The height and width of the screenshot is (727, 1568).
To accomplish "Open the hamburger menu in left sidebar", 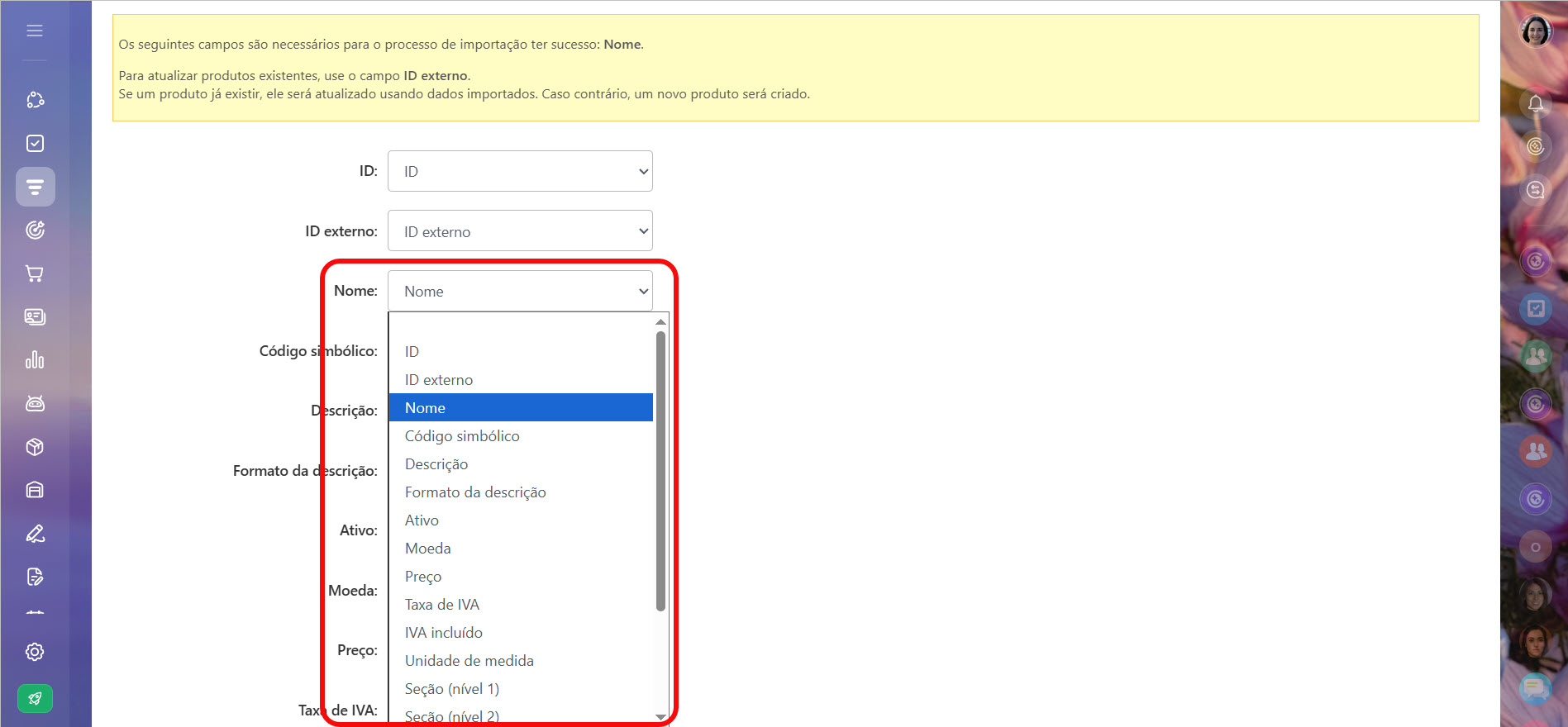I will [35, 31].
